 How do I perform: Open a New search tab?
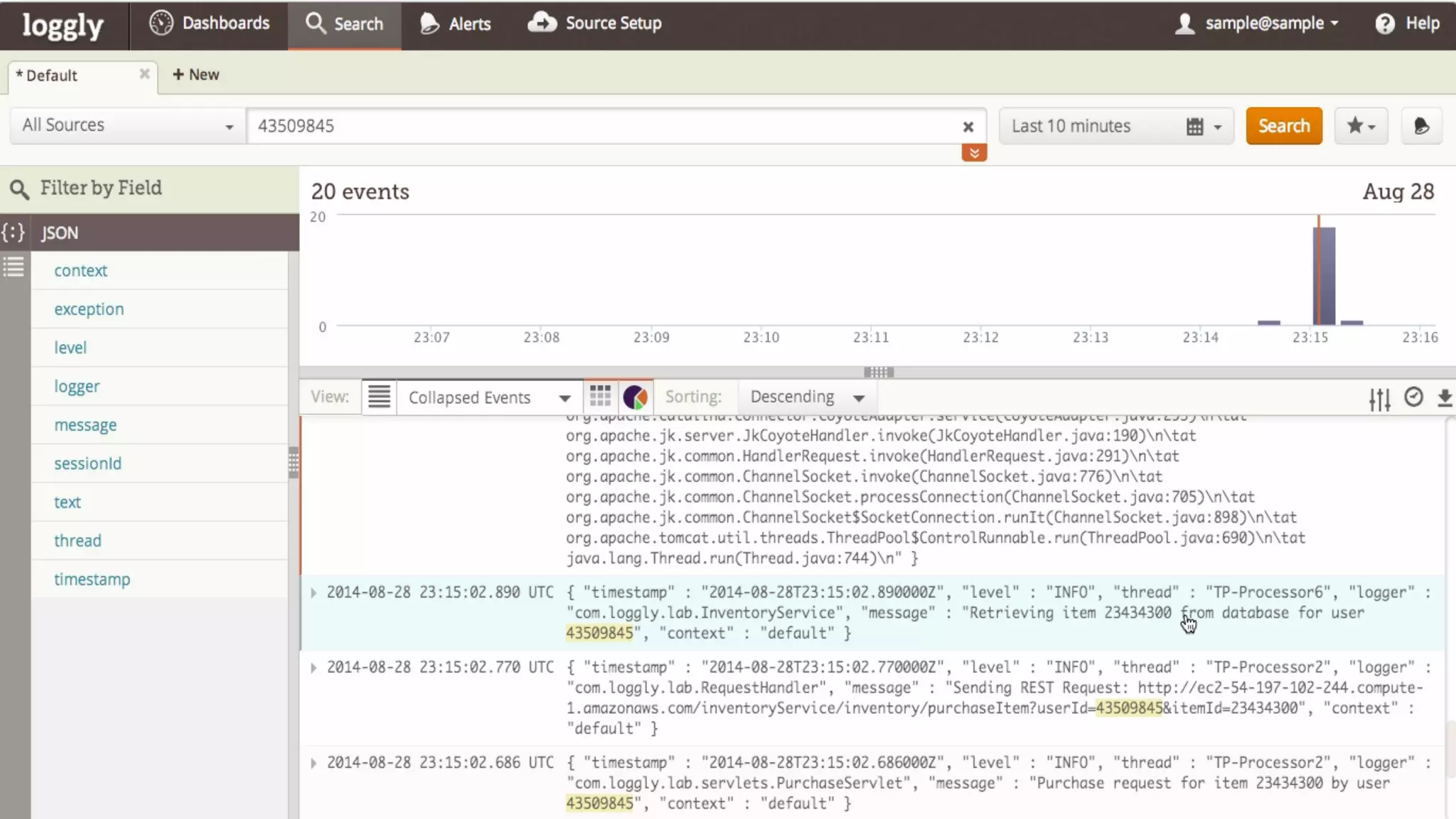coord(196,75)
